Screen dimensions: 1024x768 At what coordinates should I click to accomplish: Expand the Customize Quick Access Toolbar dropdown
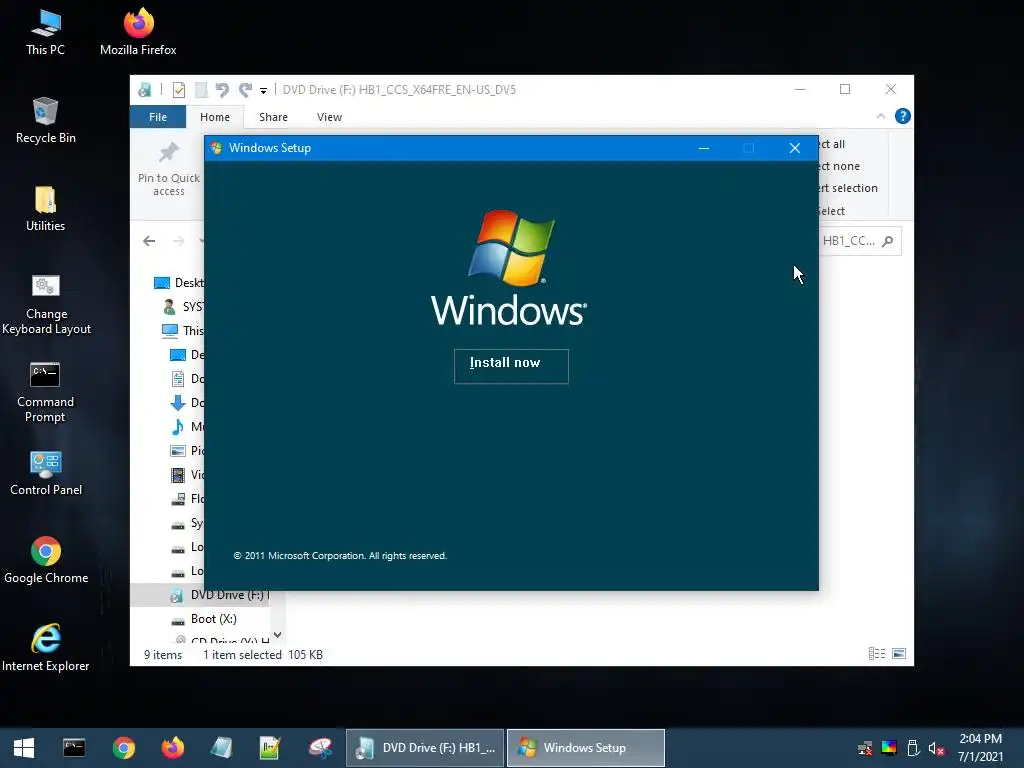(263, 90)
